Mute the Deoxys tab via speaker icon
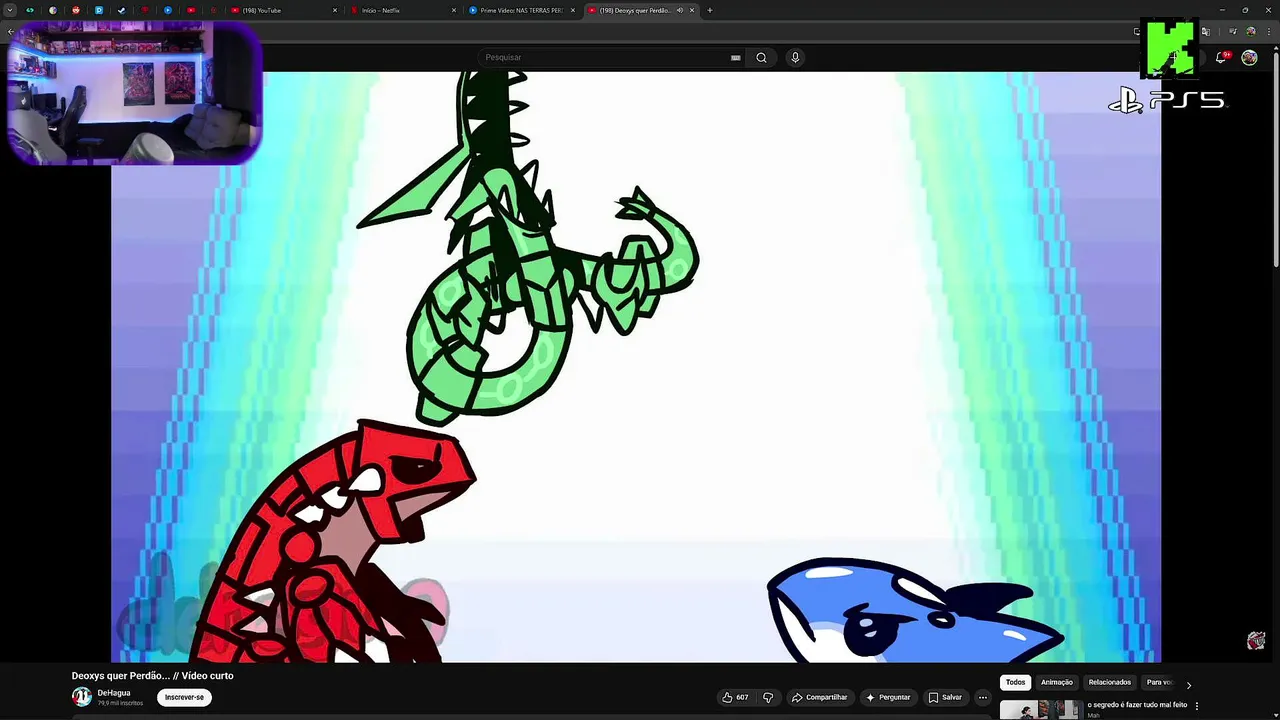The width and height of the screenshot is (1280, 720). [x=680, y=10]
